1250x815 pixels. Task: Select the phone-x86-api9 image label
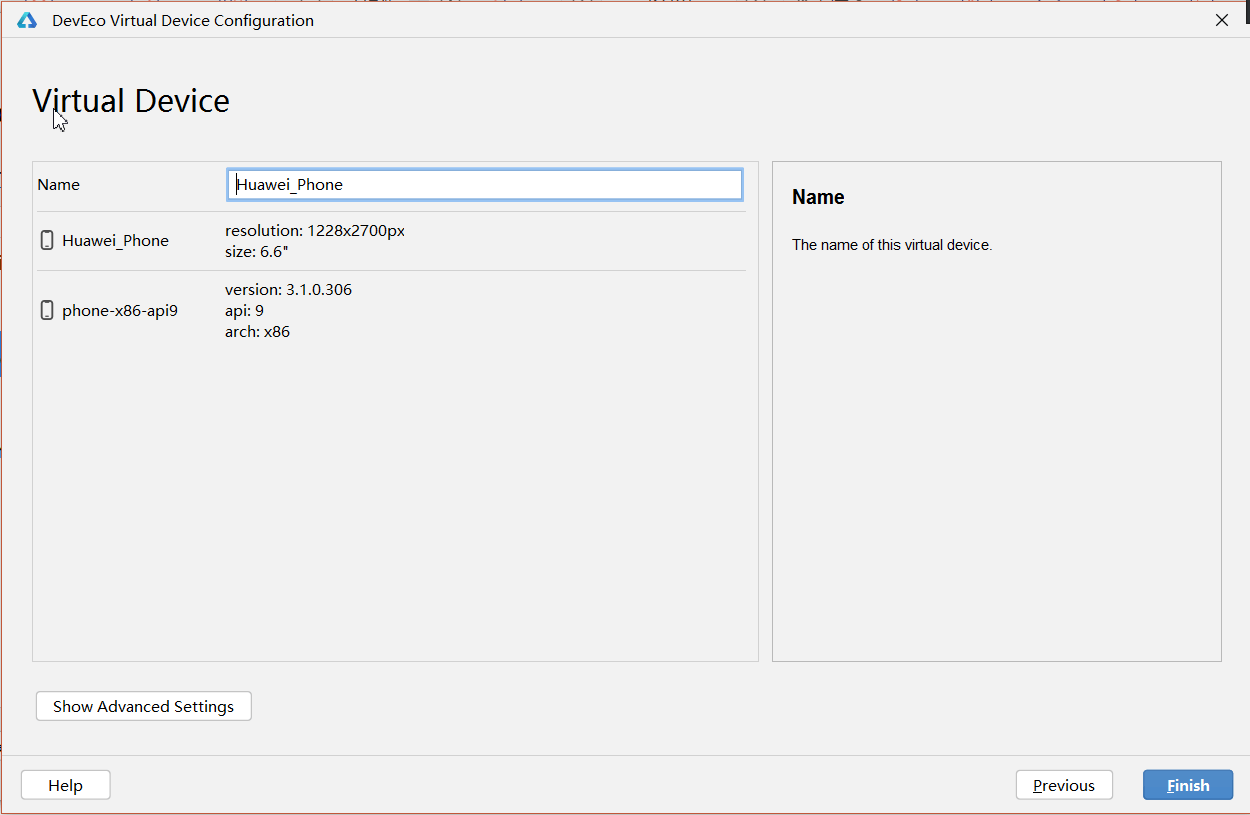(120, 310)
